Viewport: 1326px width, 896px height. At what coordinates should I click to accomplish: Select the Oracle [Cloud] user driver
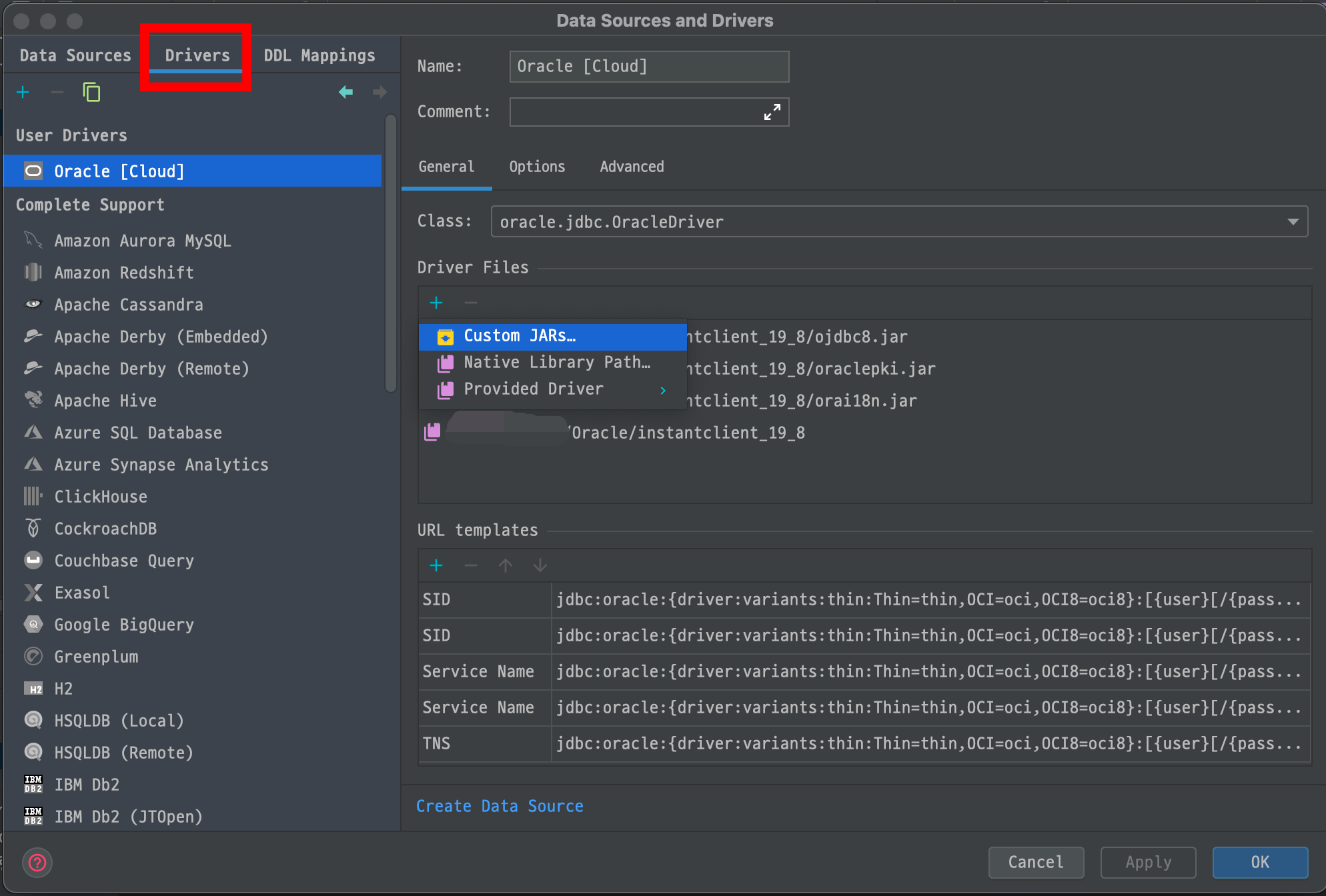pyautogui.click(x=192, y=171)
